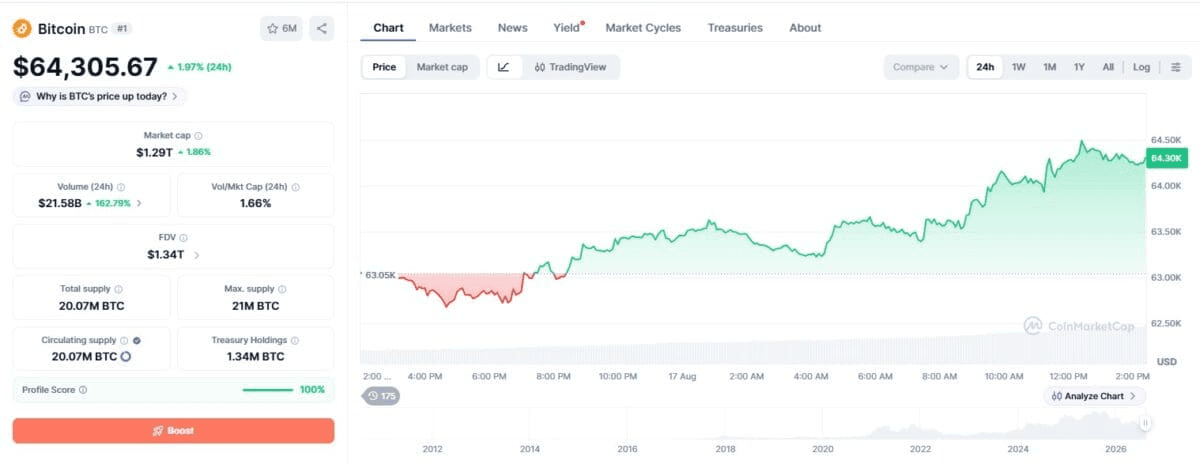
Task: Open the Compare dropdown
Action: pos(921,67)
